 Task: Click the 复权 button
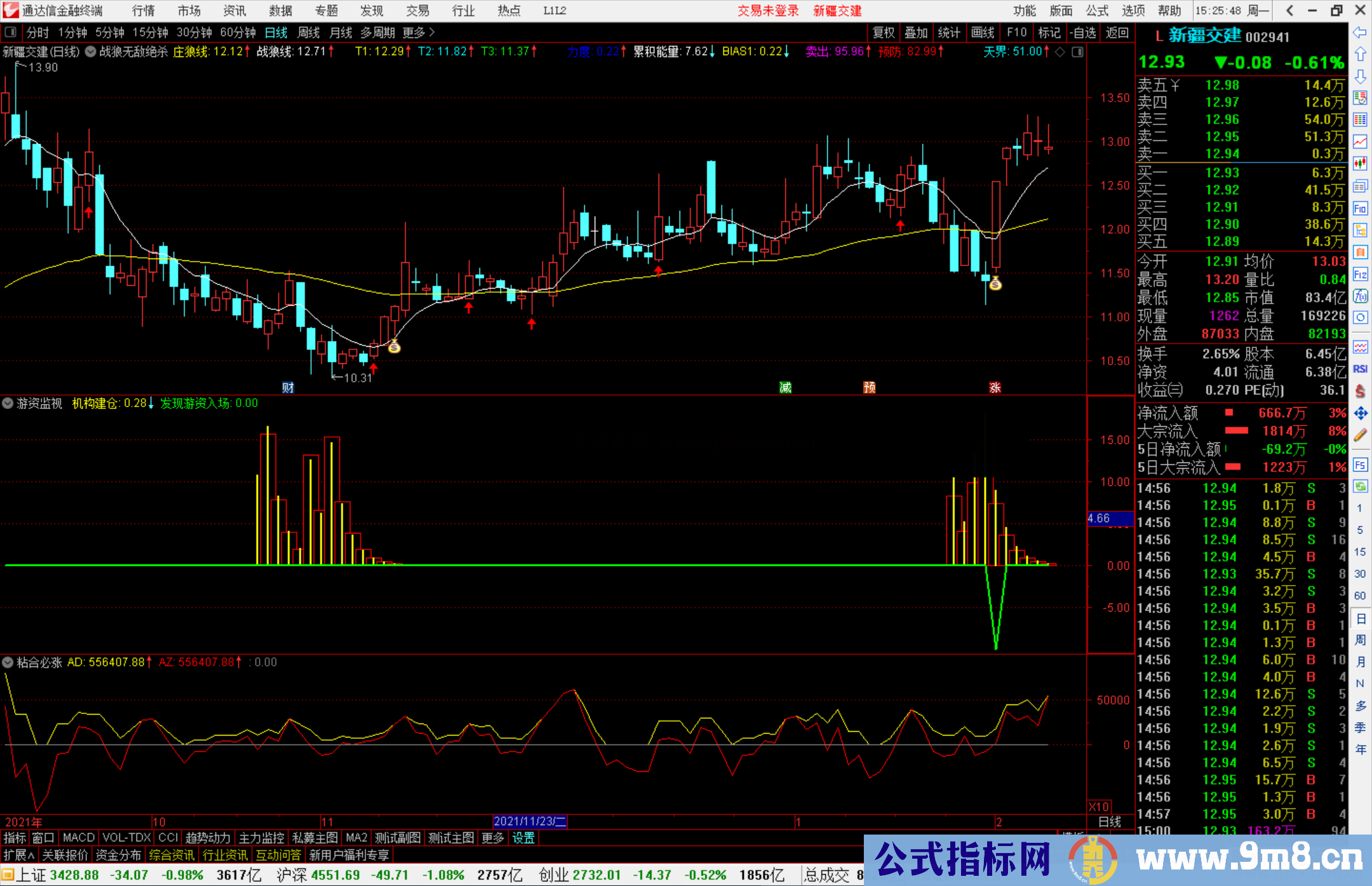point(884,32)
